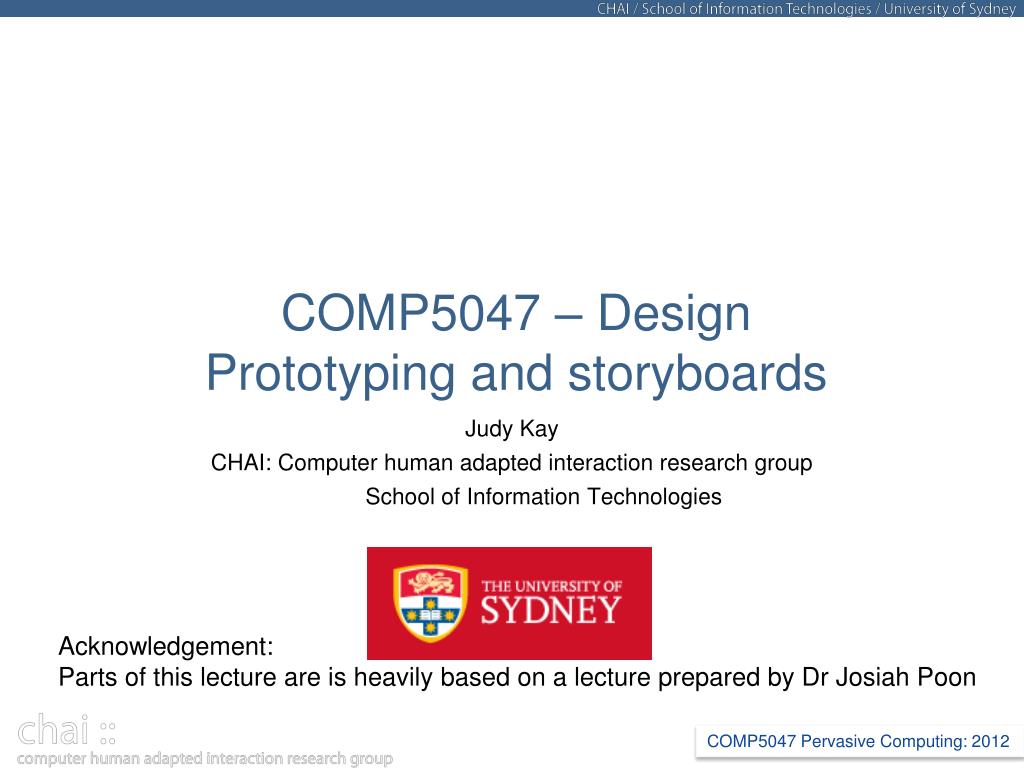Click "School of Information Technologies" subtitle text

(543, 497)
